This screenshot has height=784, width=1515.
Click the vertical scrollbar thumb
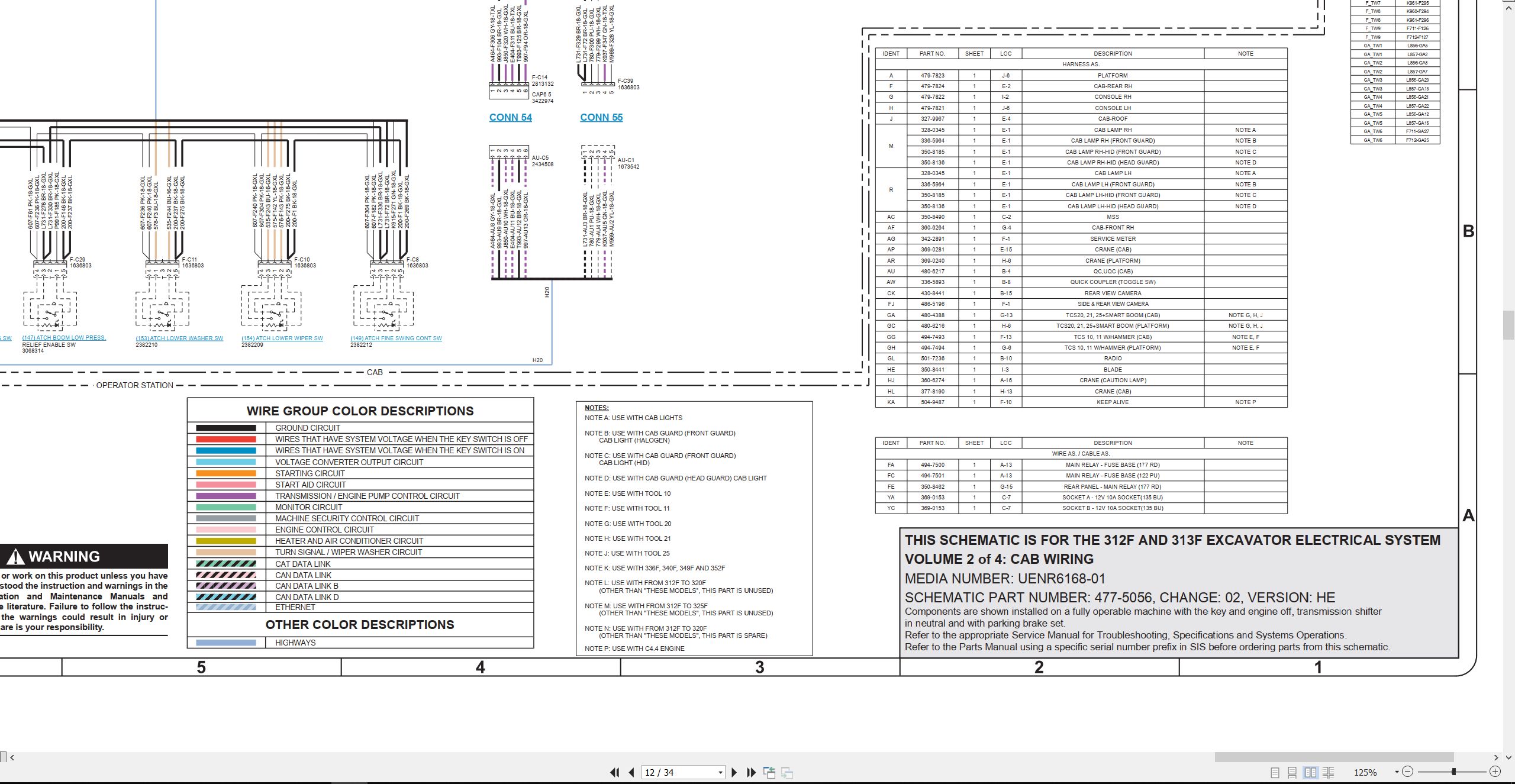click(x=1509, y=325)
